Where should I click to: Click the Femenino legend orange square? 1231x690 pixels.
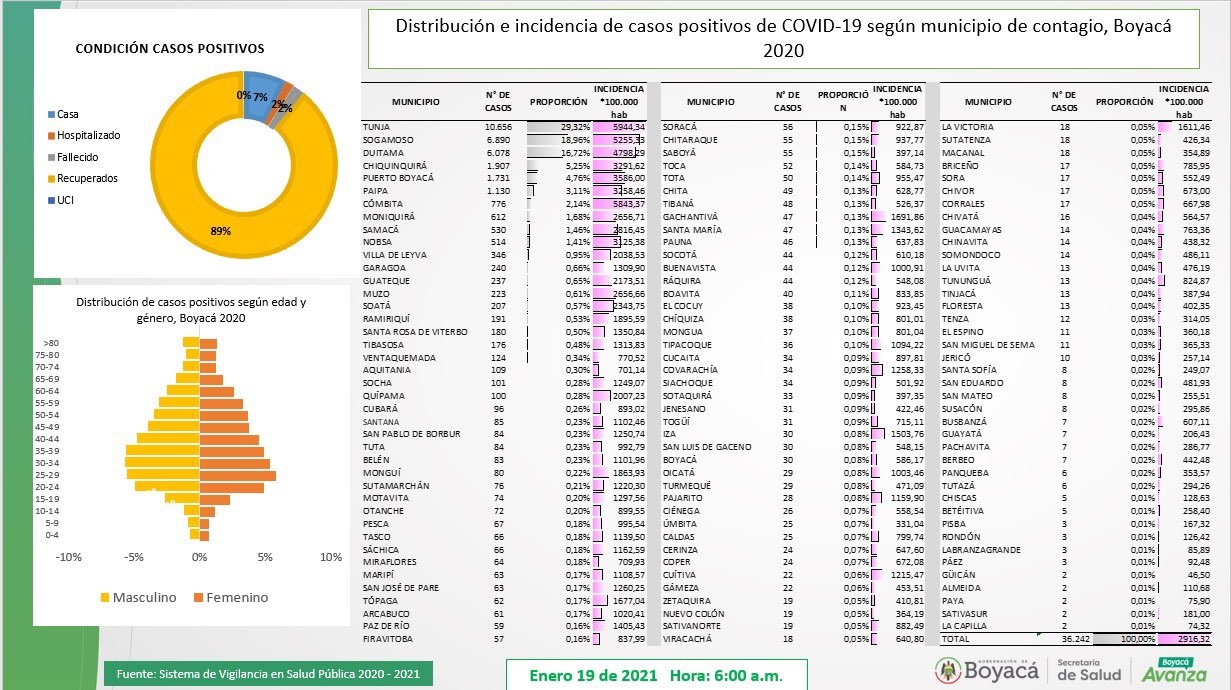[x=198, y=597]
